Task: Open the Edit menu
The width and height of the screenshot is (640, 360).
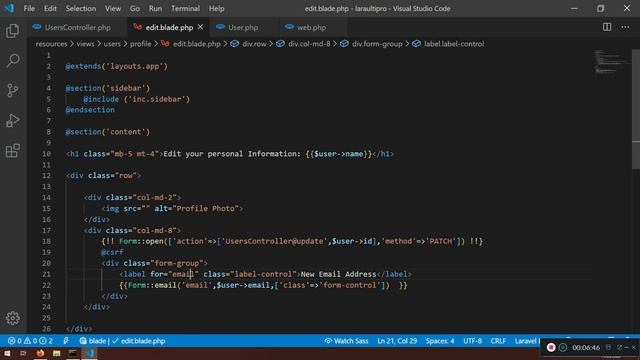Action: coord(50,9)
